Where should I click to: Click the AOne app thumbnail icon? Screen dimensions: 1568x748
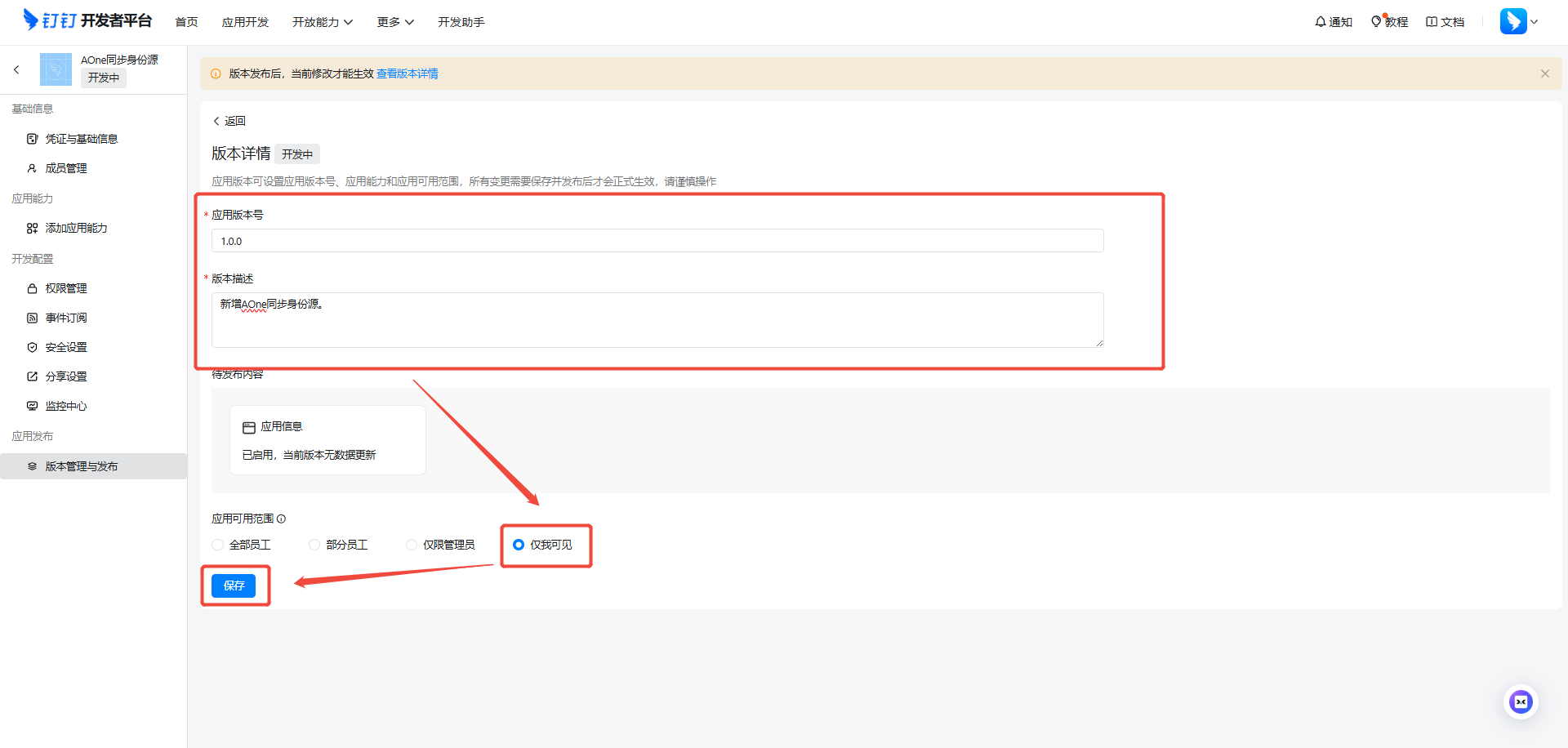coord(56,69)
